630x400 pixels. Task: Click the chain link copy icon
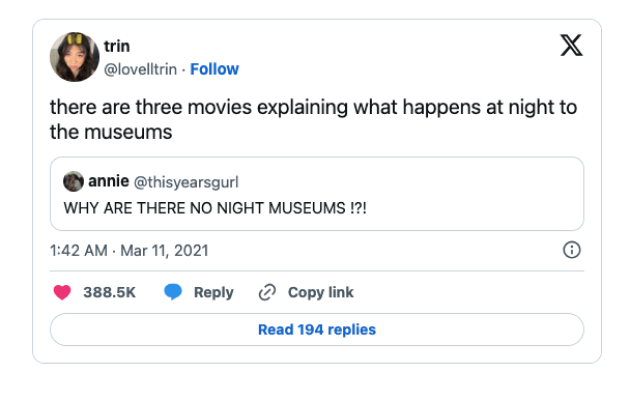click(267, 292)
